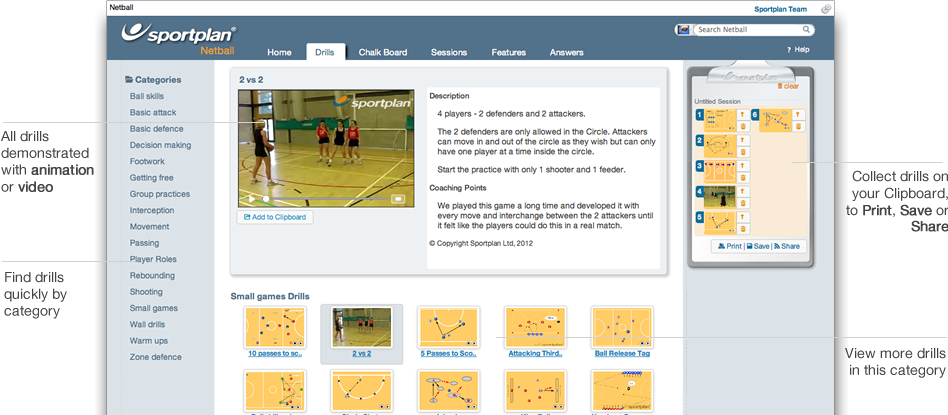Click the sport selector icon beside search
Viewport: 948px width, 415px height.
[x=683, y=29]
